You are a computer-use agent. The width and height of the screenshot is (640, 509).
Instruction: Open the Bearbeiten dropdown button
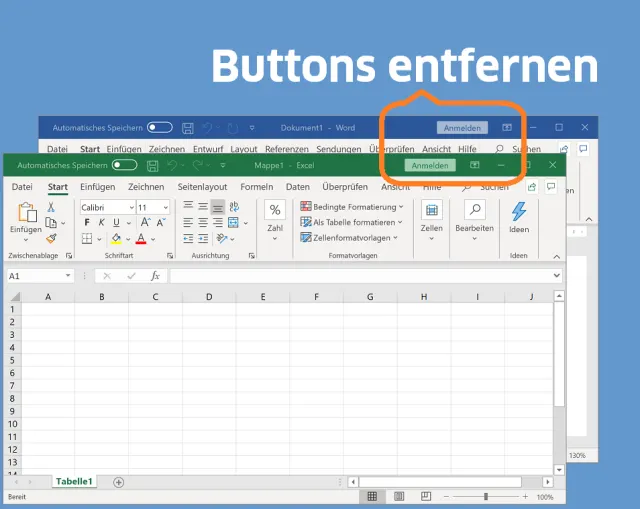coord(474,220)
